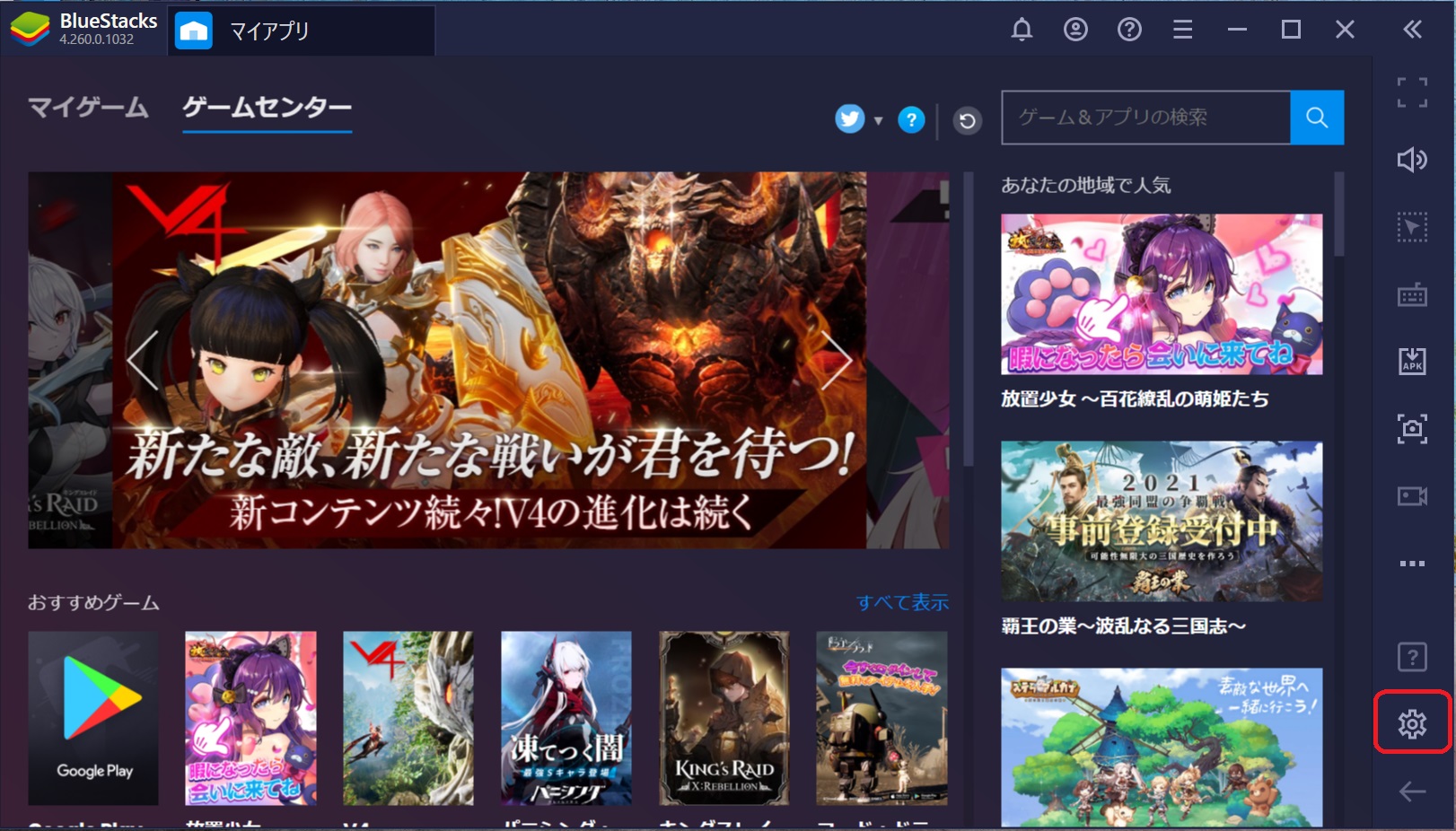Click the main content vertical scrollbar
Viewport: 1456px width, 831px height.
point(969,319)
